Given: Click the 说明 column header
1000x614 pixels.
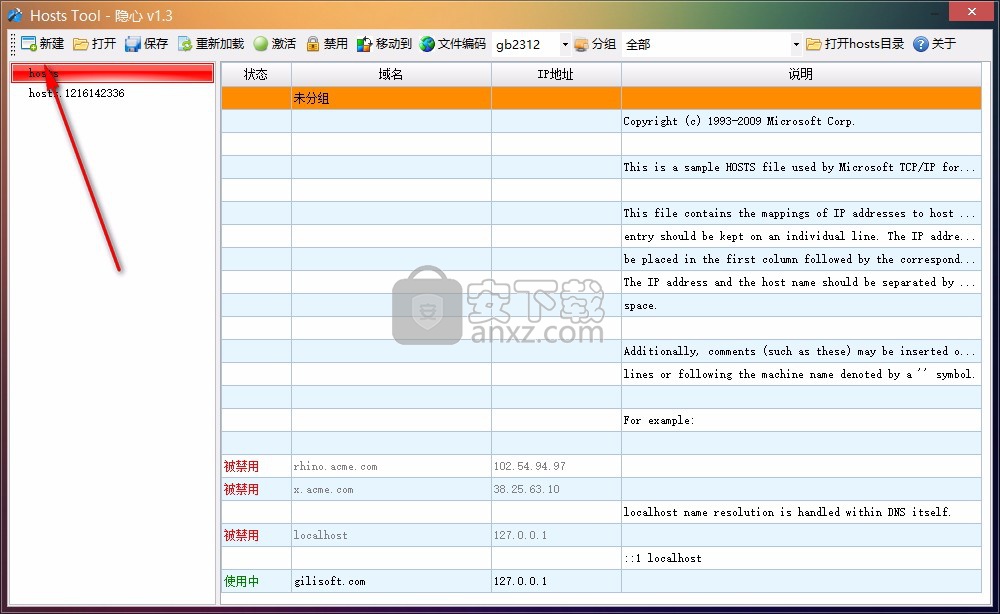Looking at the screenshot, I should point(801,74).
